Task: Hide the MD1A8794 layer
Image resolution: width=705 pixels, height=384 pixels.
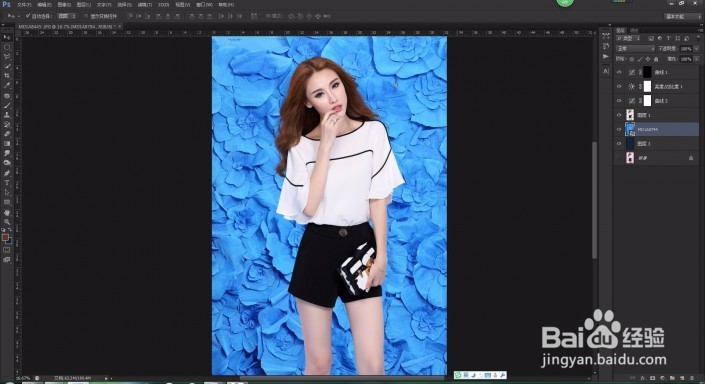Action: pos(619,129)
